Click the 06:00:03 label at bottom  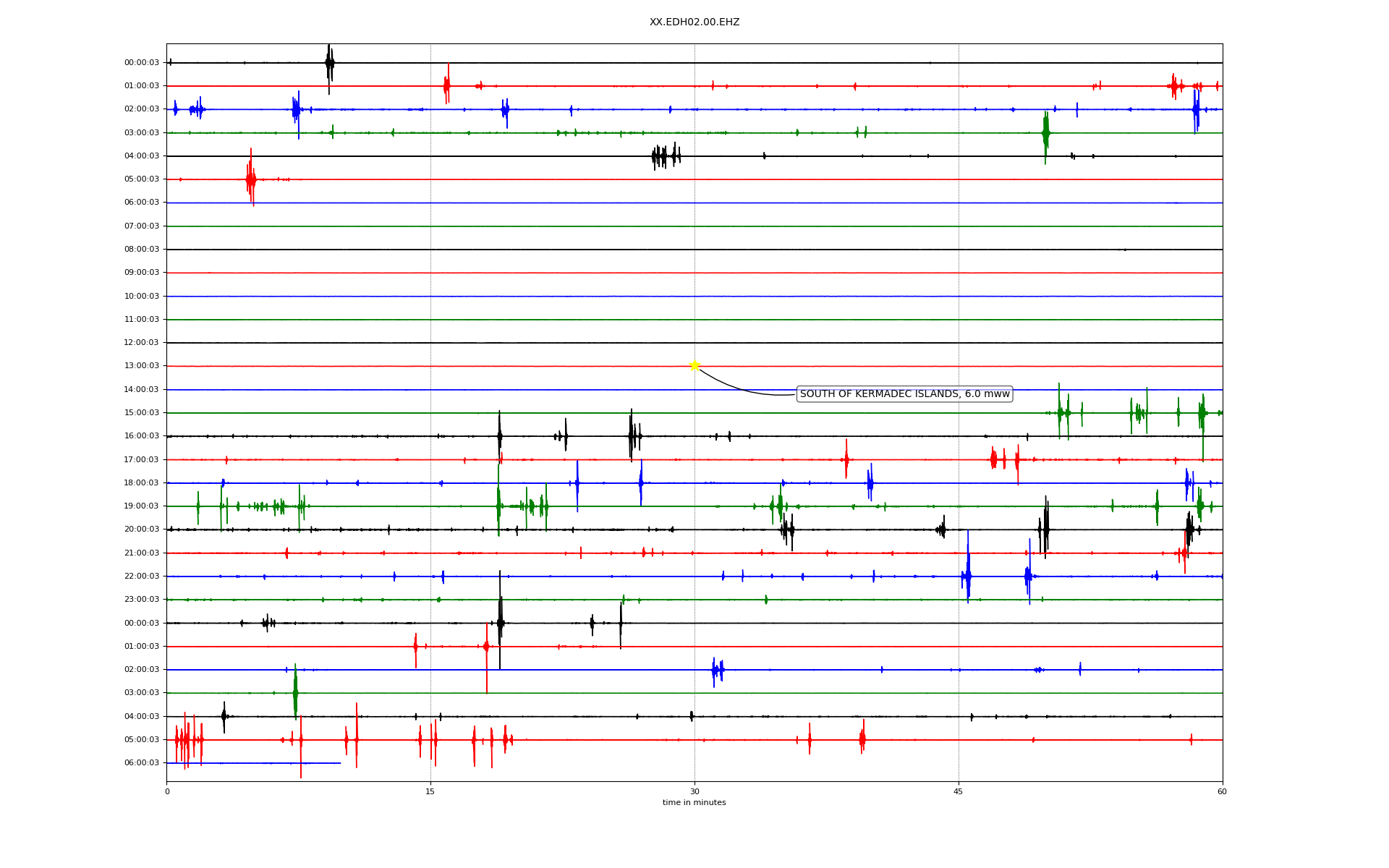[142, 763]
